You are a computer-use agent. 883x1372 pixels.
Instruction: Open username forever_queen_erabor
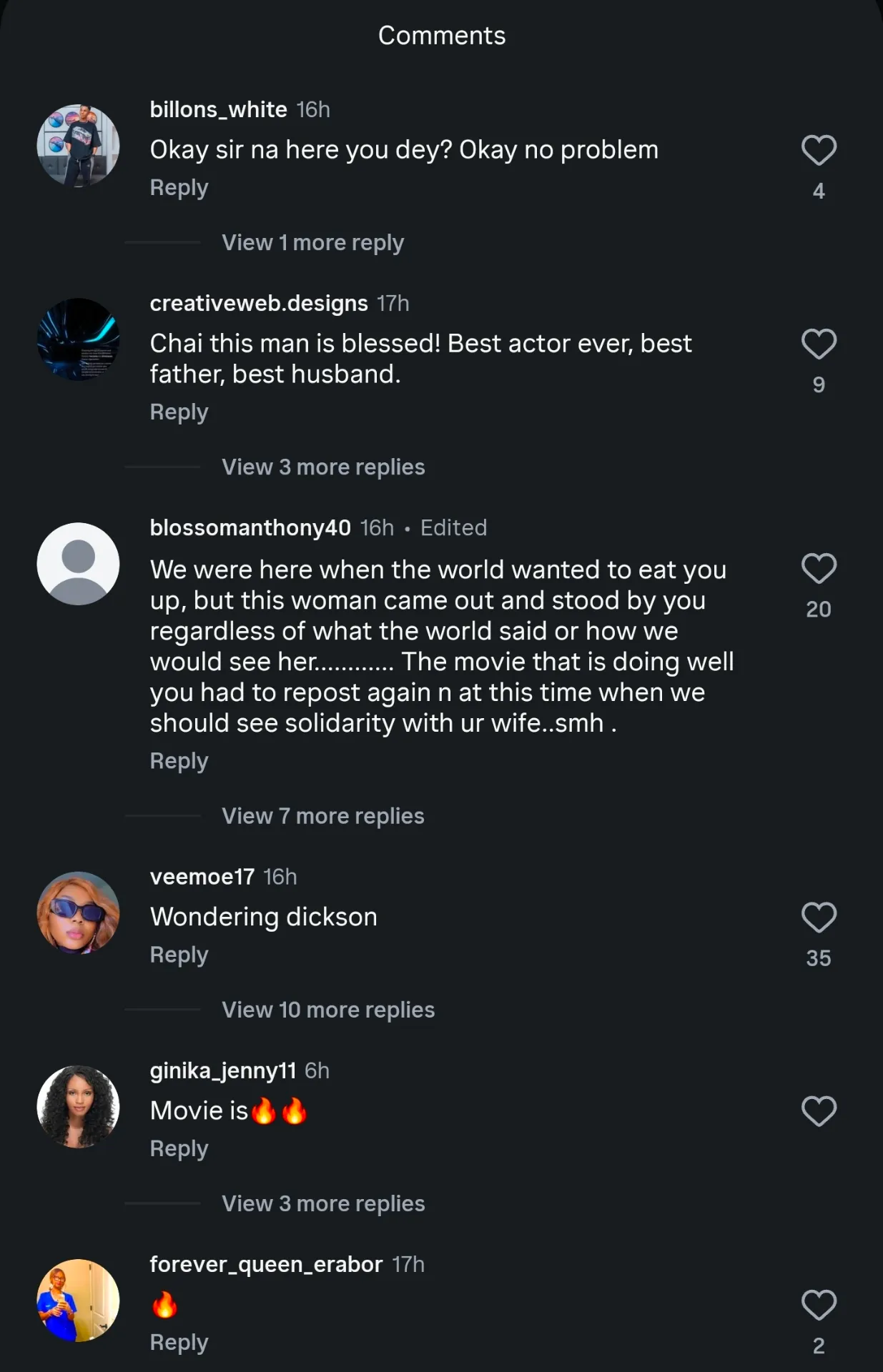(266, 1265)
